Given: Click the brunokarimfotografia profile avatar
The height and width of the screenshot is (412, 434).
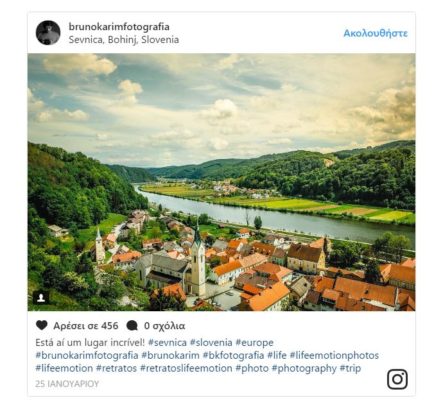Looking at the screenshot, I should [48, 33].
